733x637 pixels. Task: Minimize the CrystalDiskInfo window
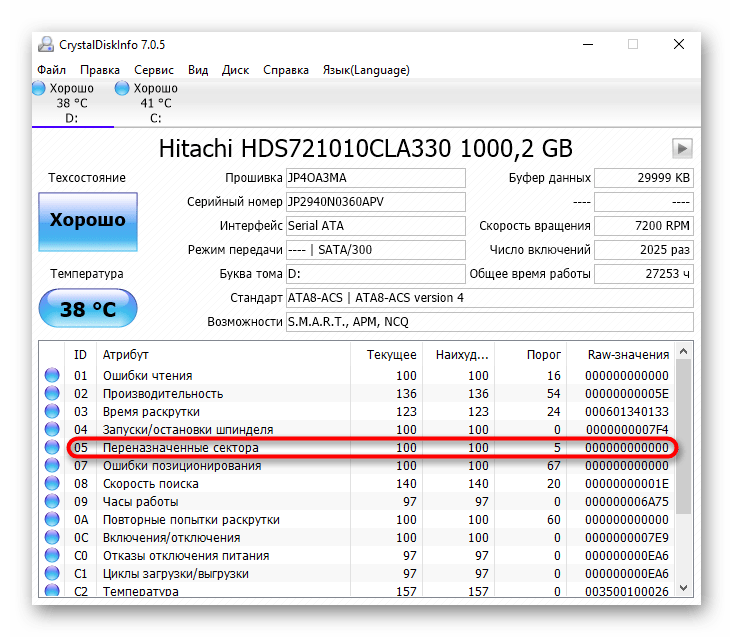588,44
